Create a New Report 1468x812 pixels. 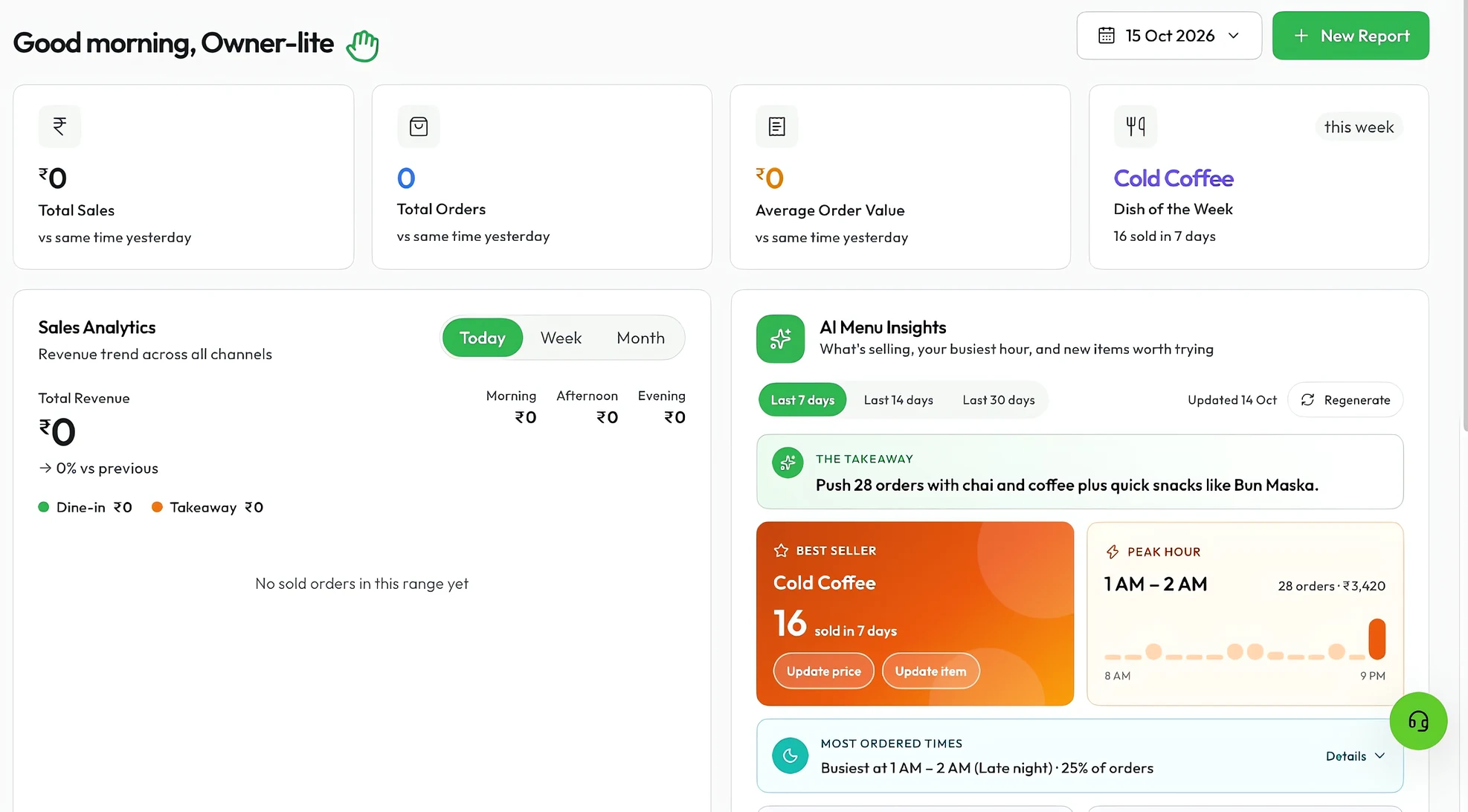pos(1351,36)
